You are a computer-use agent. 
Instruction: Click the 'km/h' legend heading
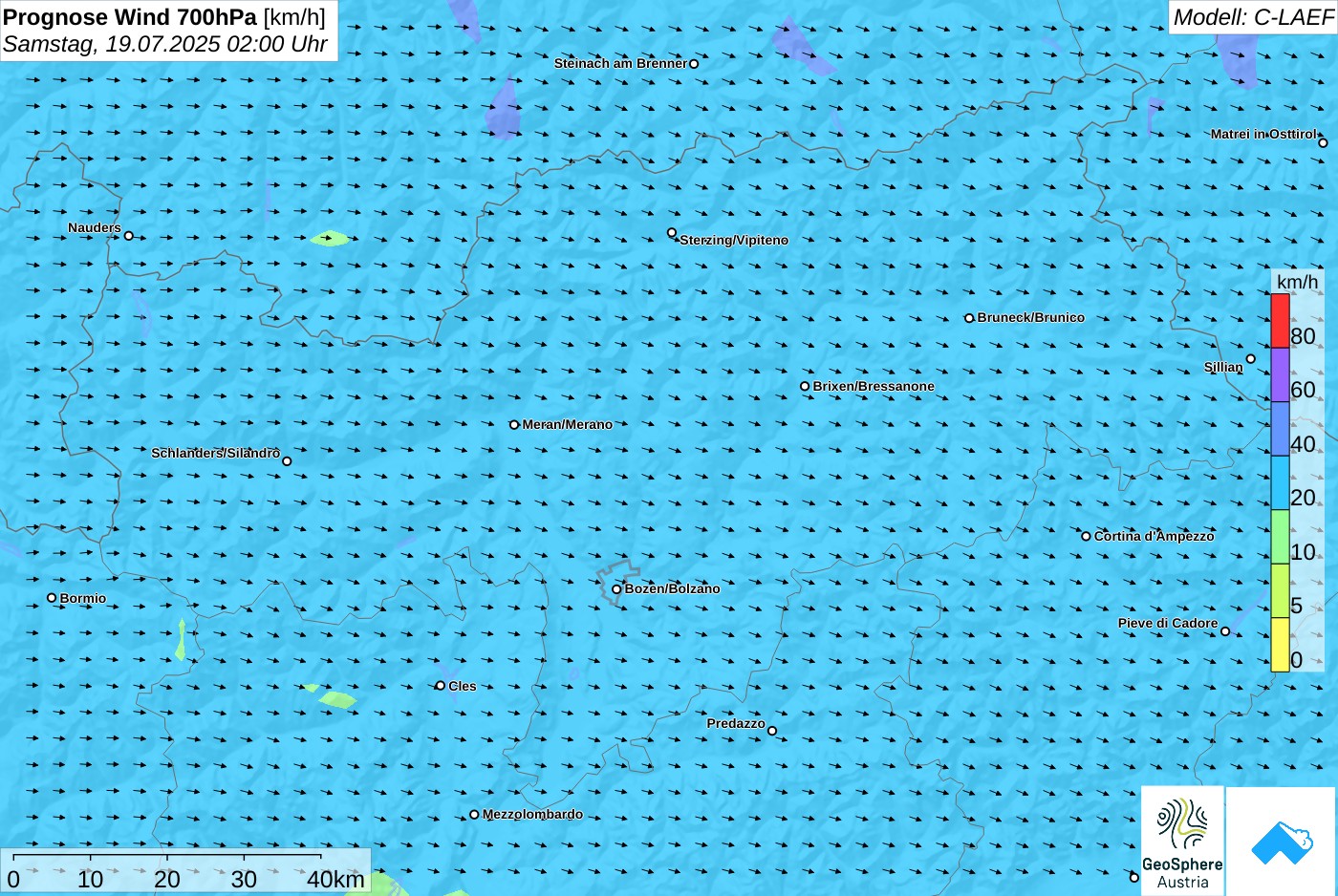pos(1297,282)
